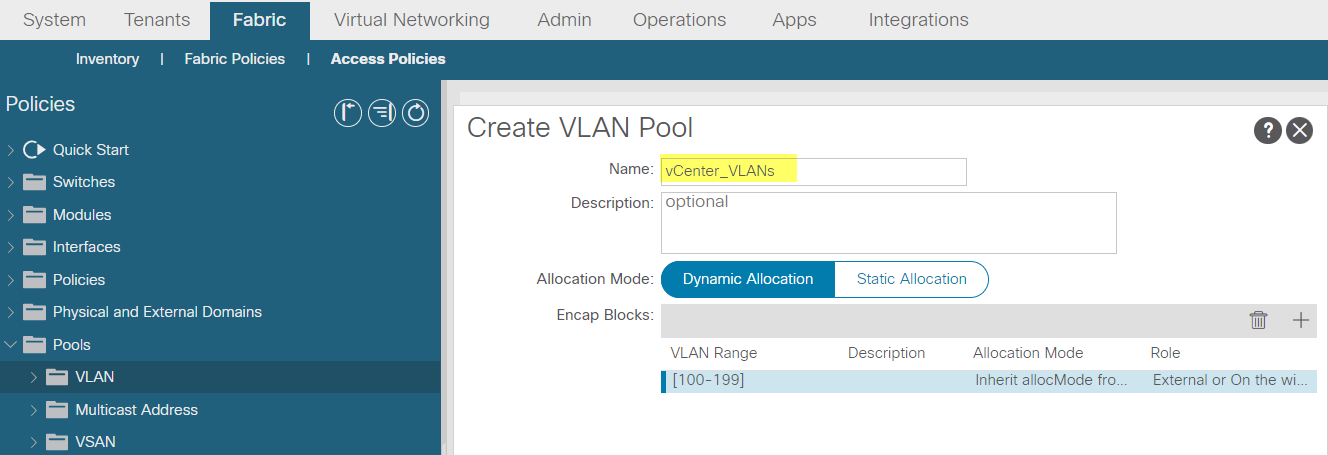Expand the Interfaces tree node
This screenshot has width=1328, height=455.
(11, 247)
